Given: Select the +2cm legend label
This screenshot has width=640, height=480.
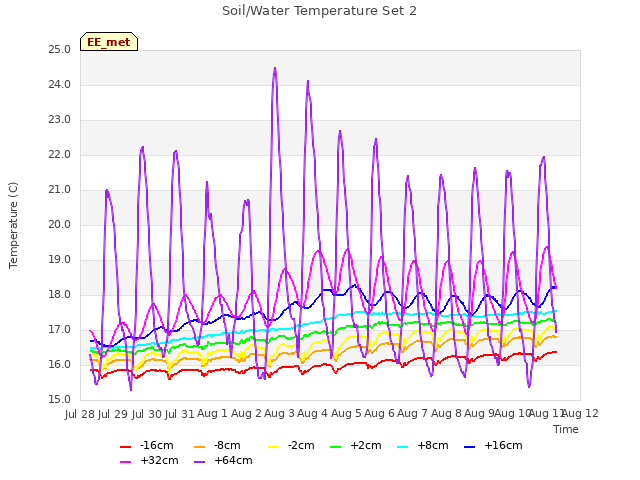Looking at the screenshot, I should [x=366, y=445].
